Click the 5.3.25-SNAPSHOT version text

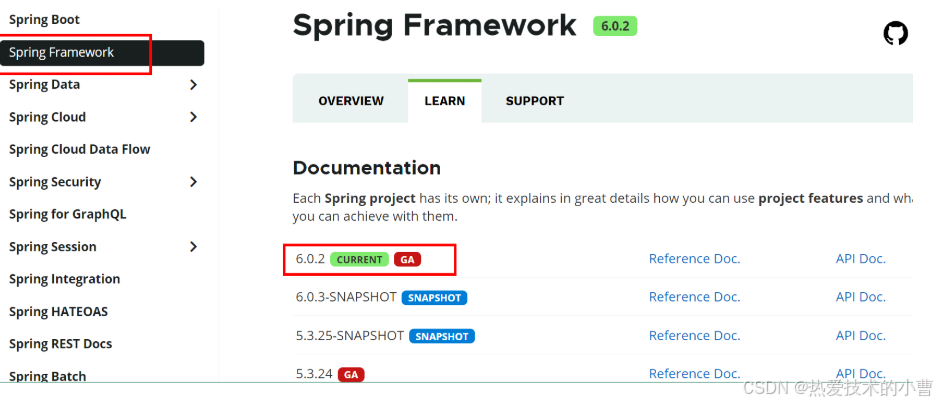click(350, 335)
